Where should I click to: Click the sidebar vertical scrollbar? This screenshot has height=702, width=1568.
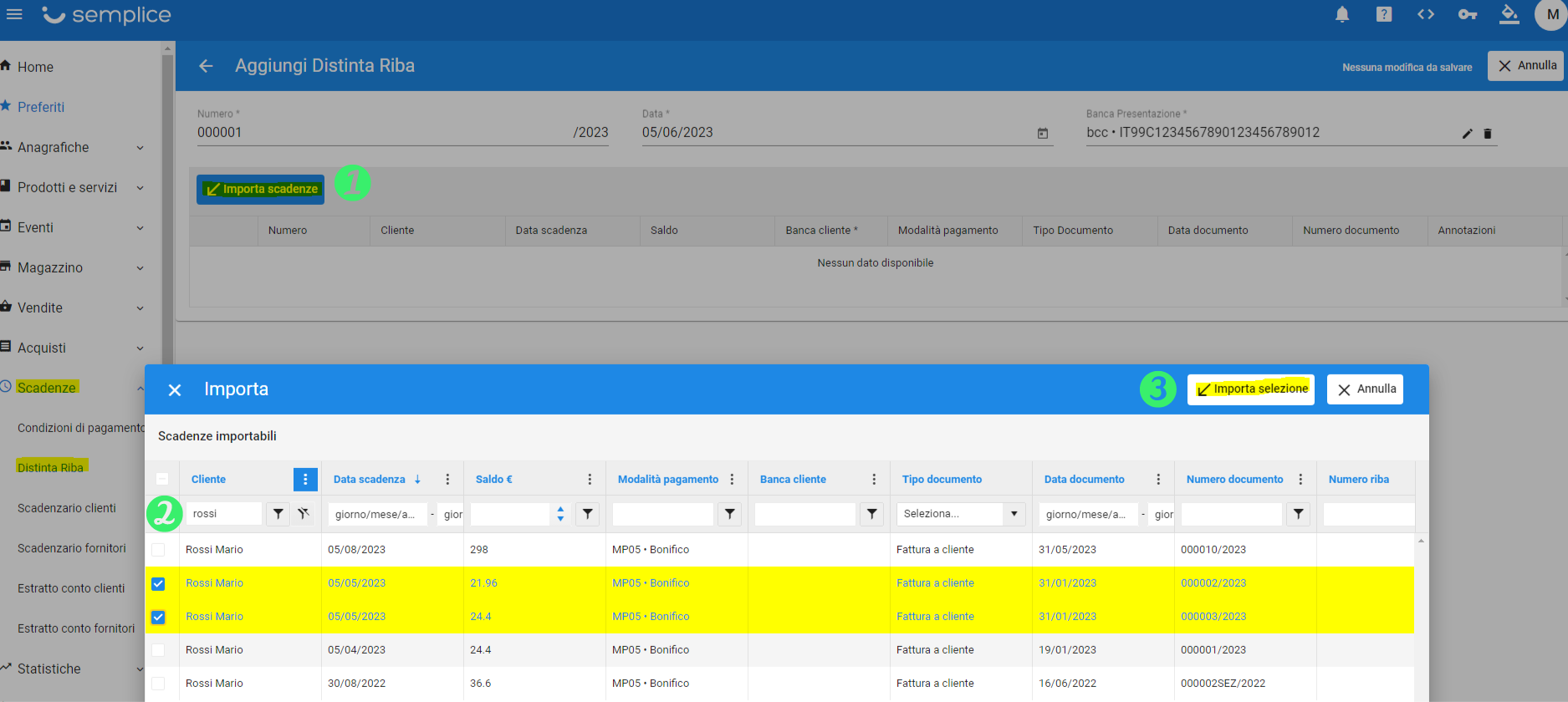167,209
